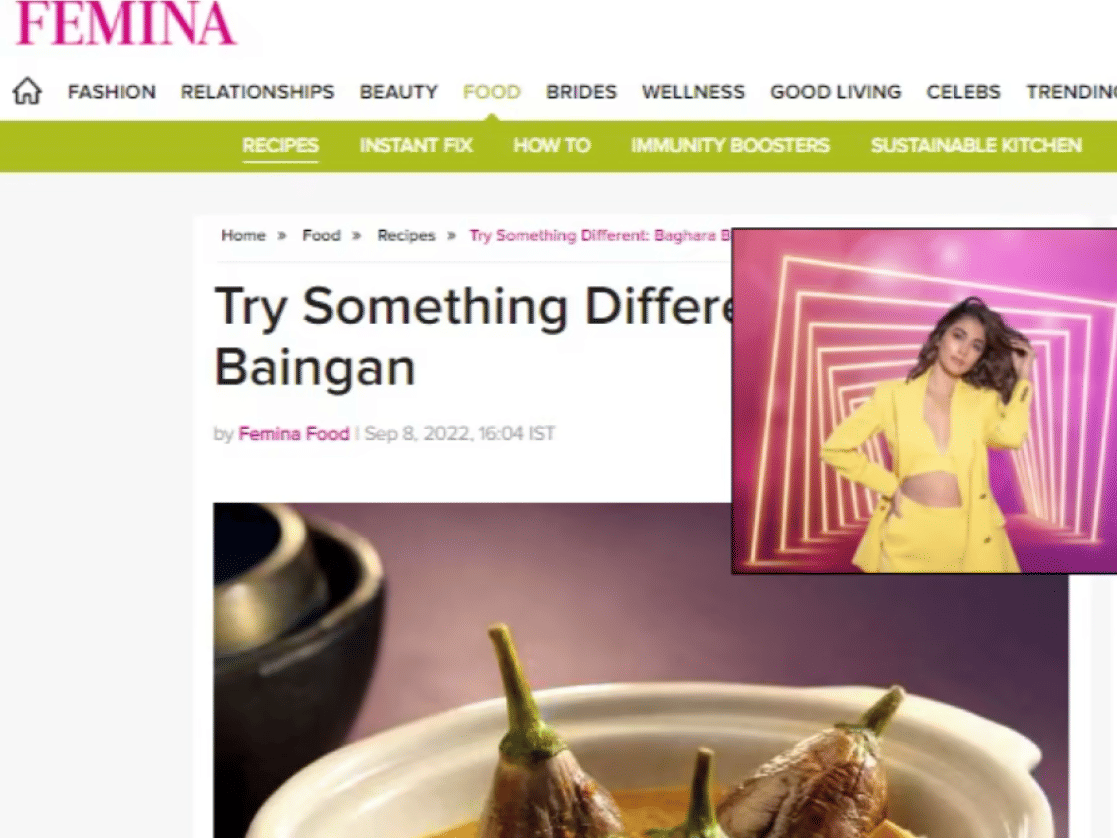Open the Fashion menu item
Viewport: 1117px width, 838px height.
click(112, 92)
